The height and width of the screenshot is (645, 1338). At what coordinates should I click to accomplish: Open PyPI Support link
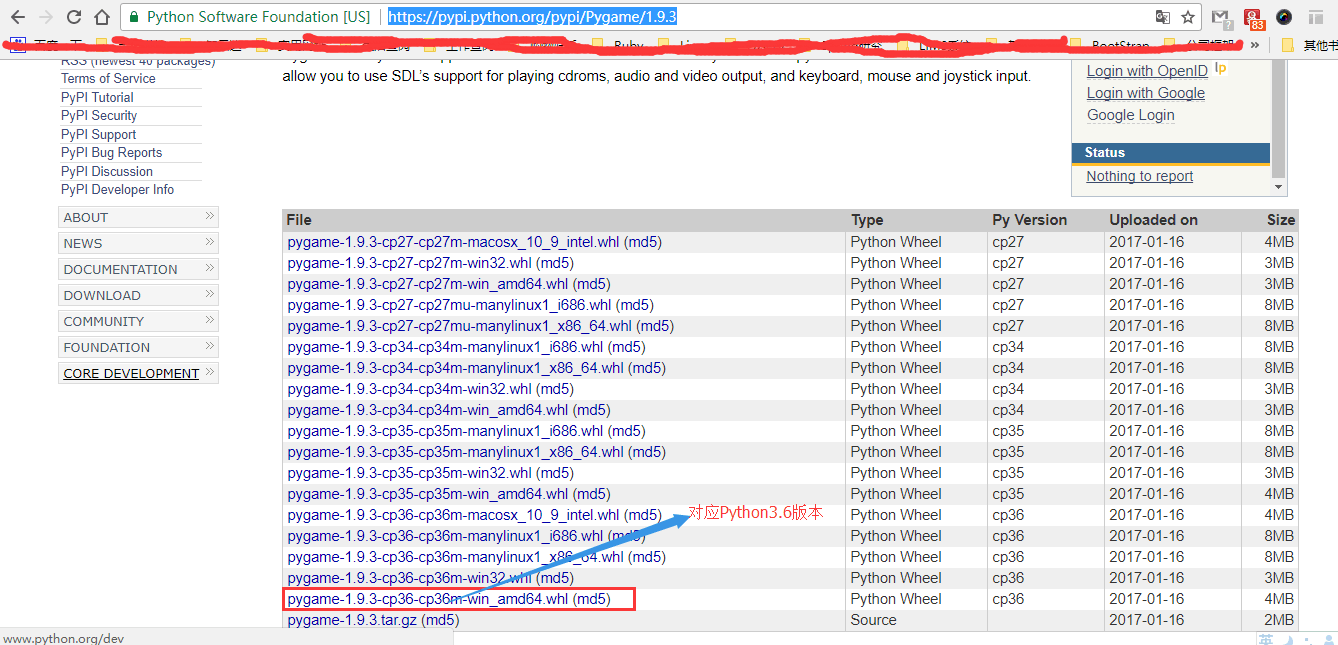click(98, 135)
